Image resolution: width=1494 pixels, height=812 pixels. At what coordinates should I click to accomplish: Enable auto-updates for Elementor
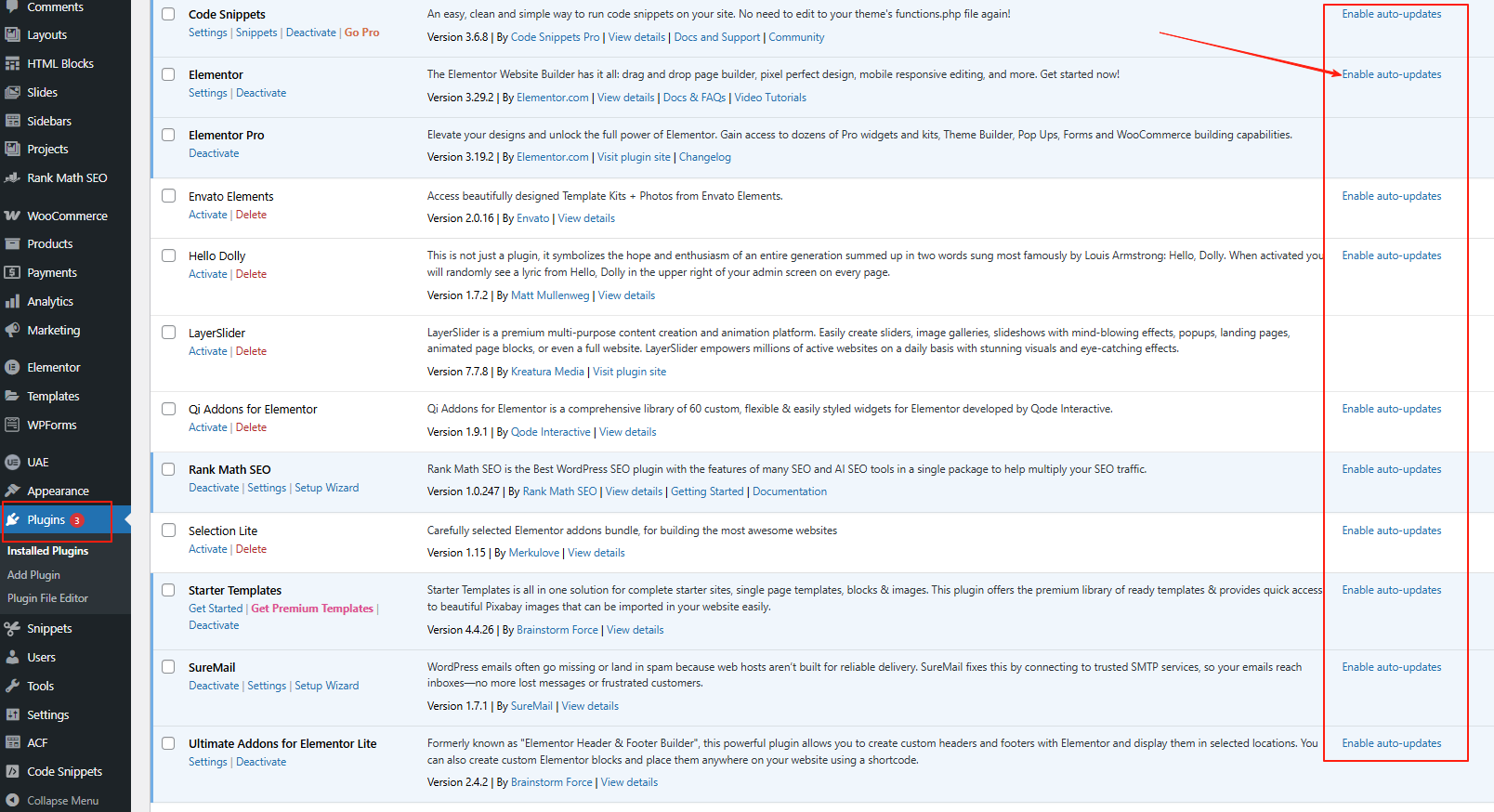1392,74
